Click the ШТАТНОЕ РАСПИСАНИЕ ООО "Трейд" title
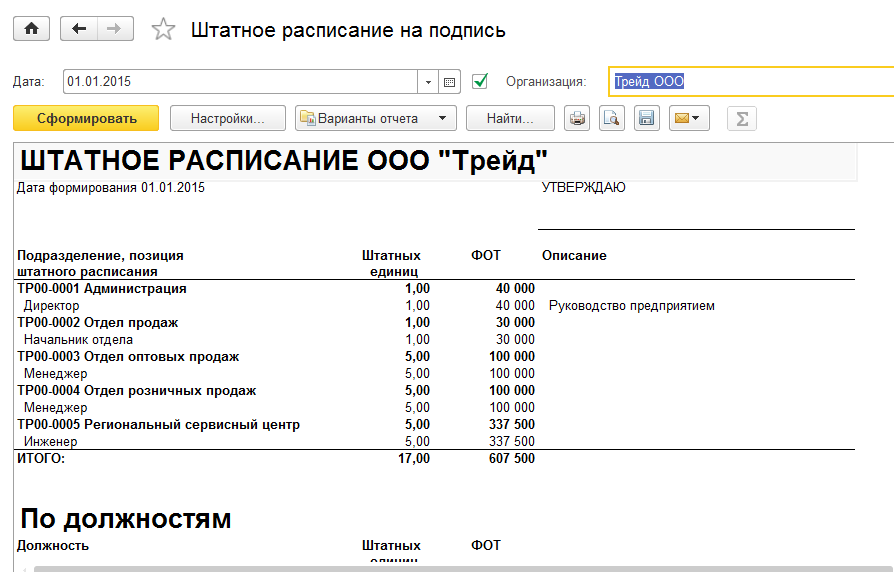The width and height of the screenshot is (894, 572). coord(283,161)
